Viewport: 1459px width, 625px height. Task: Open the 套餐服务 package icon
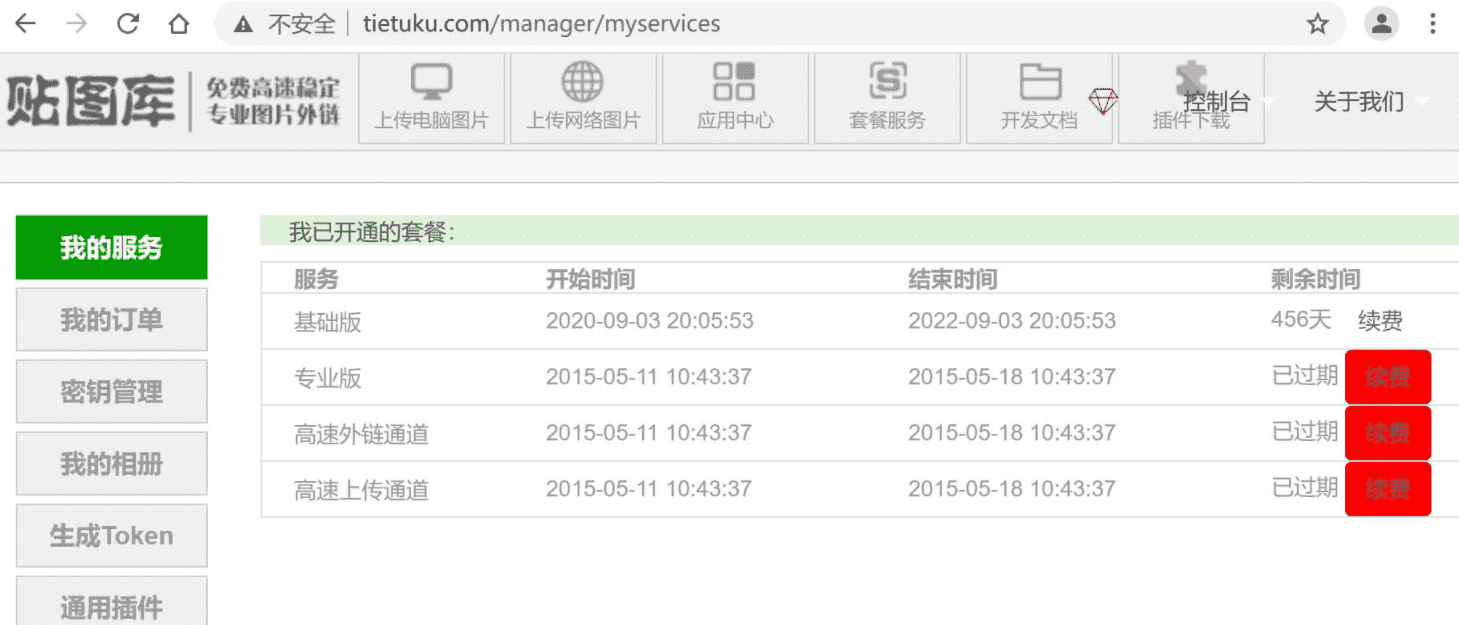pos(887,82)
